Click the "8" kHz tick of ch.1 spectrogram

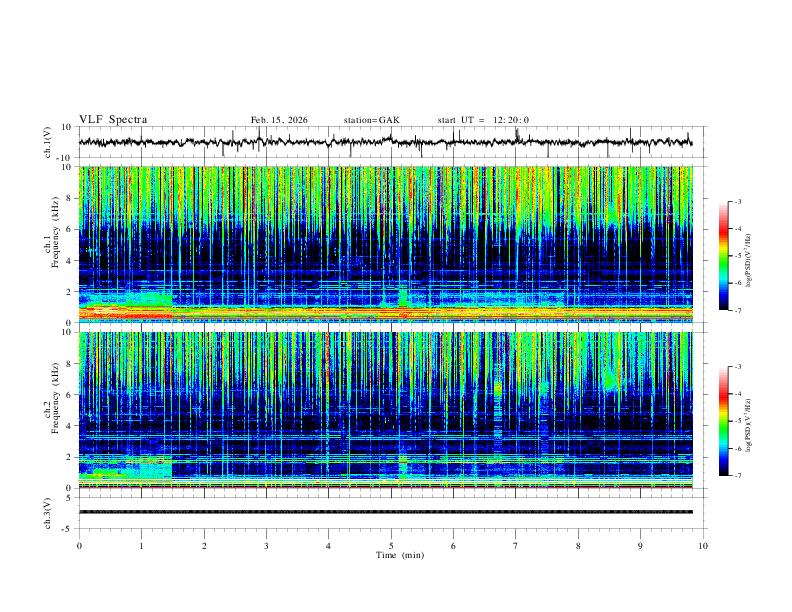[x=69, y=198]
